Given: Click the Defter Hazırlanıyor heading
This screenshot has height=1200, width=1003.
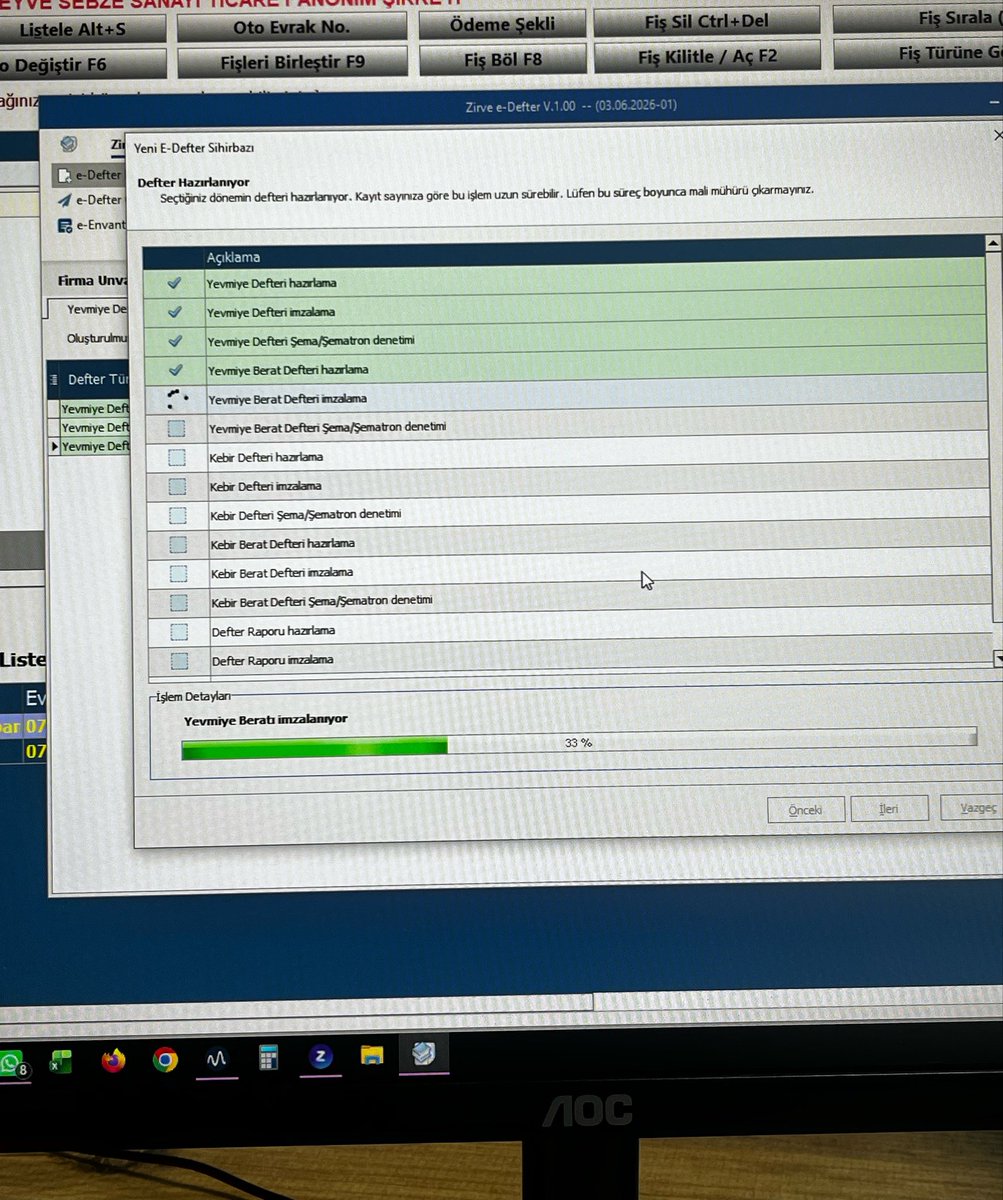Looking at the screenshot, I should tap(193, 182).
